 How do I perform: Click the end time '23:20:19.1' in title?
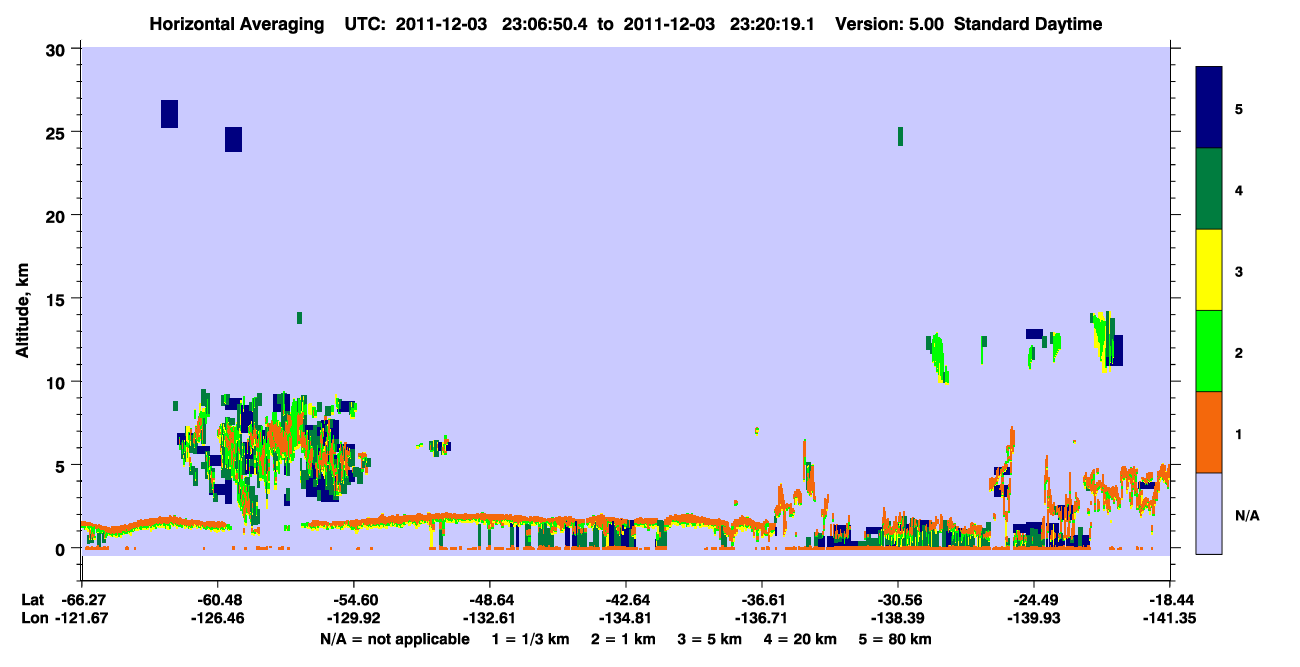(774, 24)
